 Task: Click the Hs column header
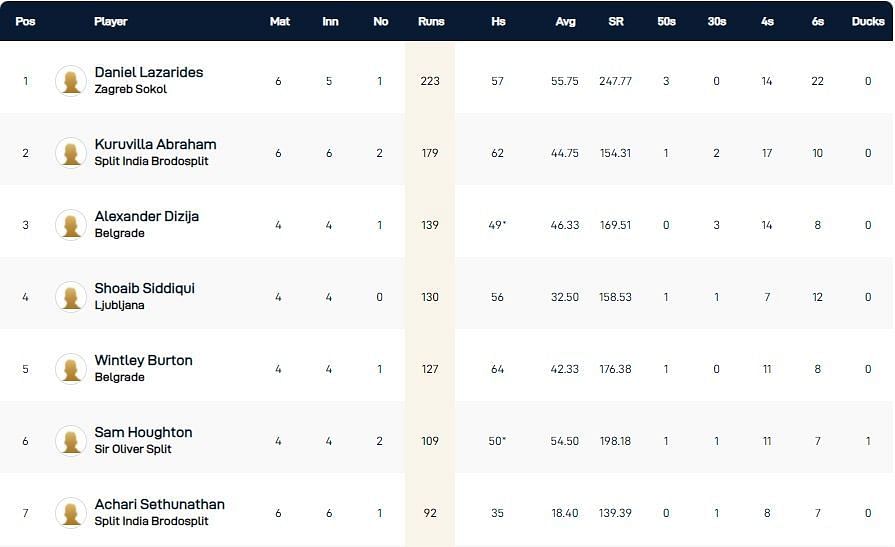[498, 21]
